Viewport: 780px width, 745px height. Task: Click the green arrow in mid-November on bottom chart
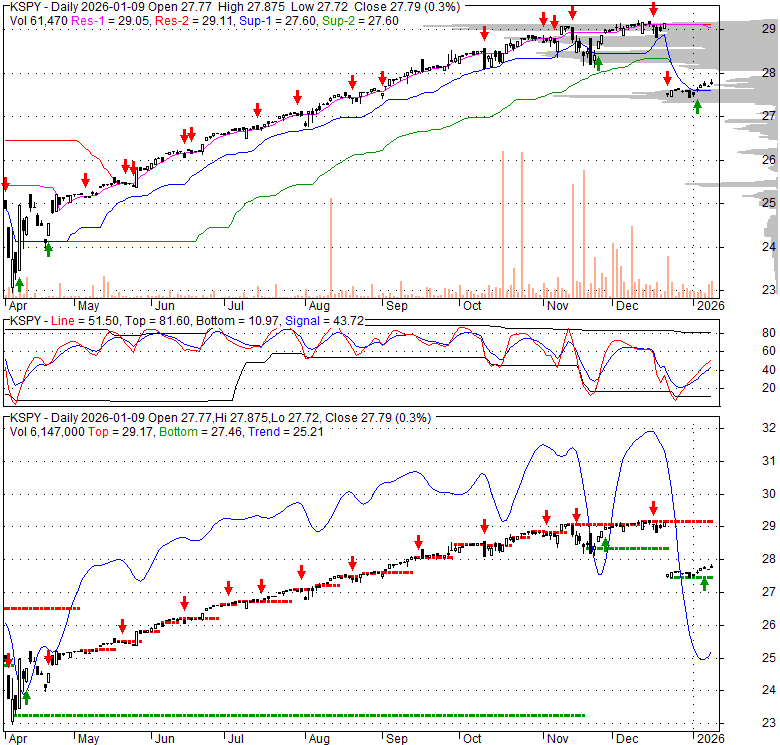[x=605, y=545]
